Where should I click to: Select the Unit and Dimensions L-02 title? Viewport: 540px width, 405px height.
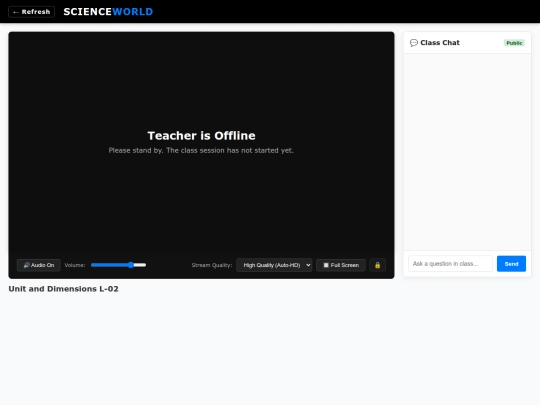(63, 289)
